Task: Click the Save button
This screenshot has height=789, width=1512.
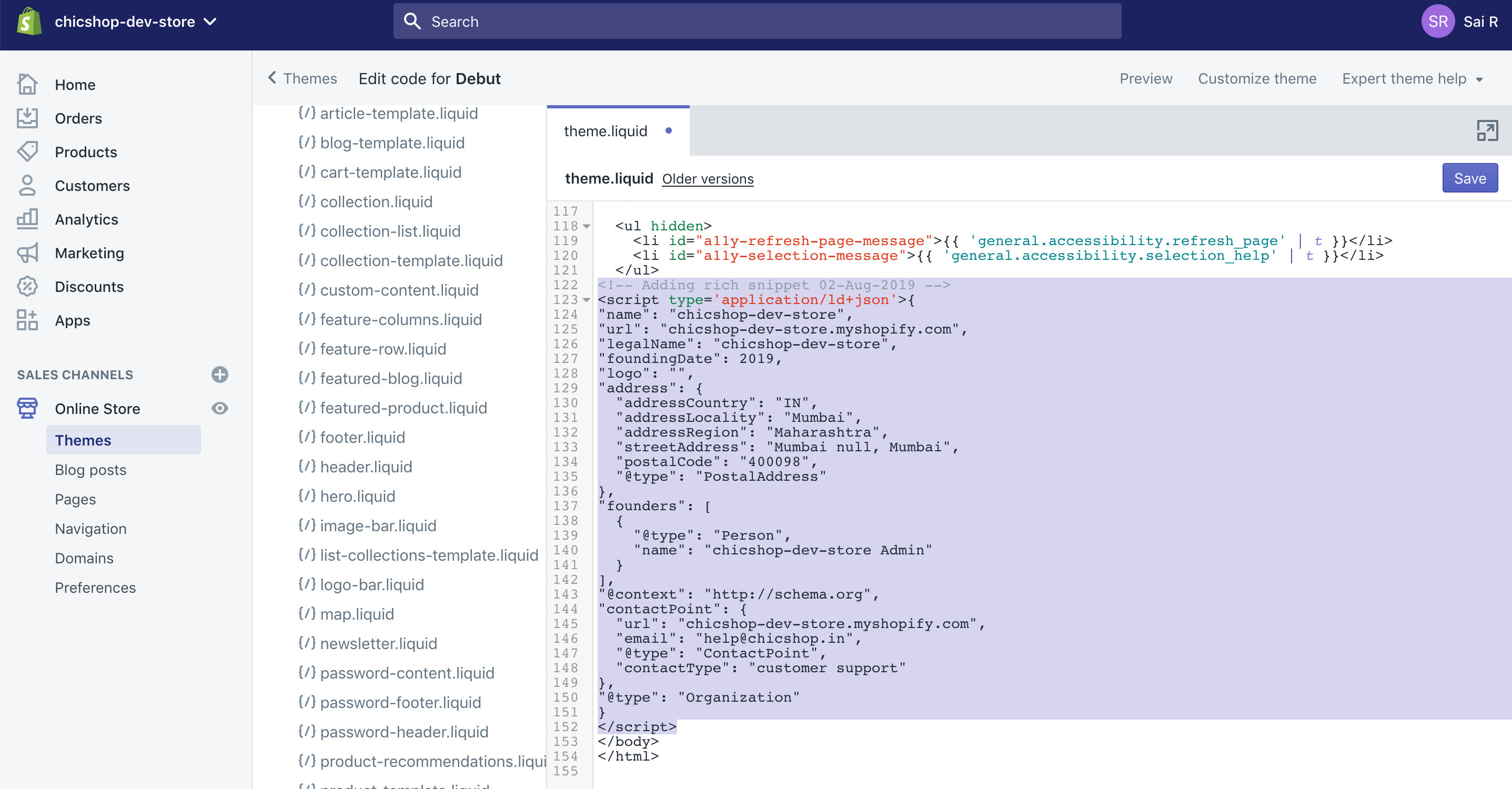Action: tap(1469, 178)
